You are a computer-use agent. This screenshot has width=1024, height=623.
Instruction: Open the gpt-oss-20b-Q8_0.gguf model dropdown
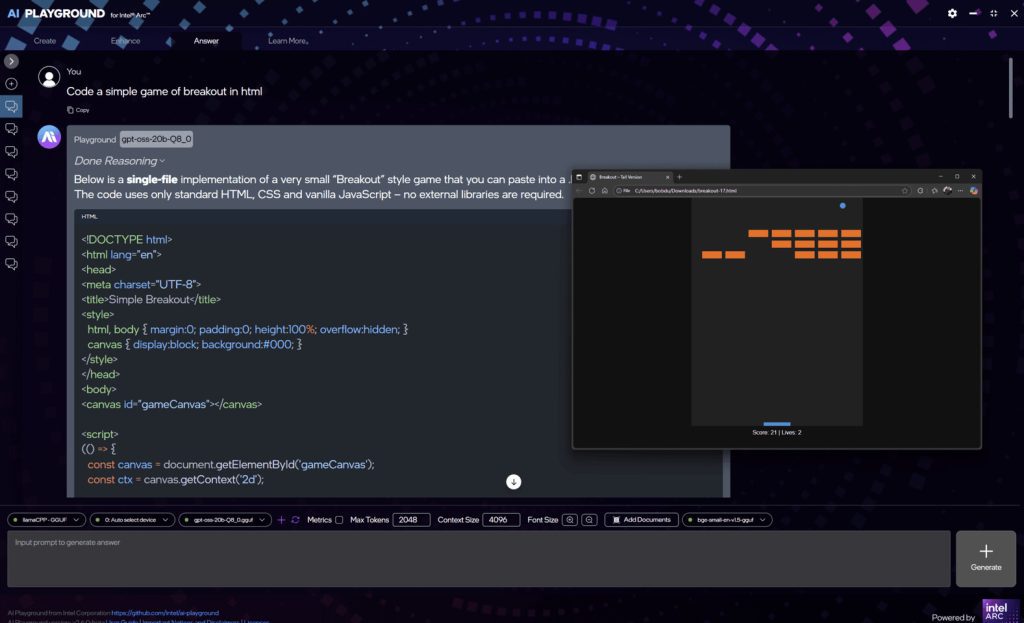[225, 520]
